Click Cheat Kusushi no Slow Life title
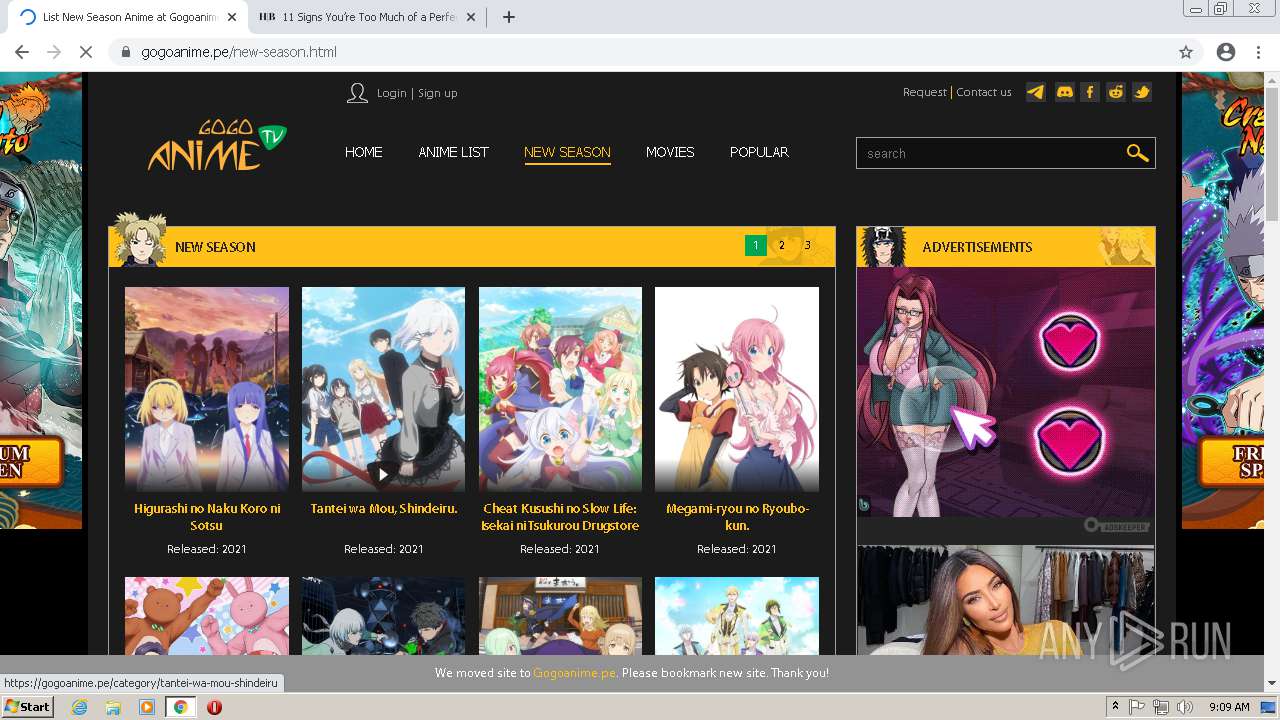Screen dimensions: 1280x720 tap(560, 517)
